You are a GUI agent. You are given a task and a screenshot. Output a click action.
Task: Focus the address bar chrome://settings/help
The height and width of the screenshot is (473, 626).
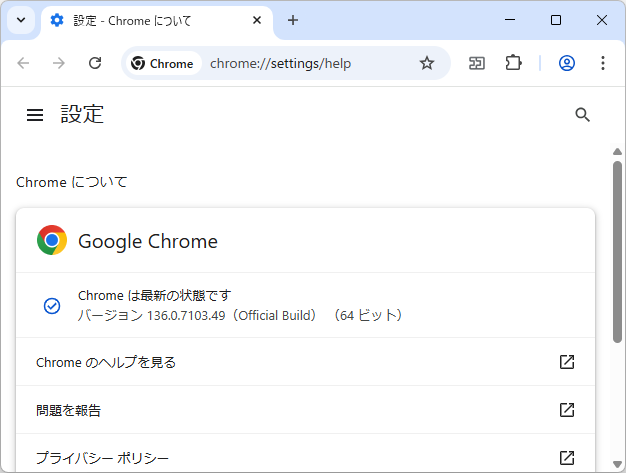tap(280, 63)
